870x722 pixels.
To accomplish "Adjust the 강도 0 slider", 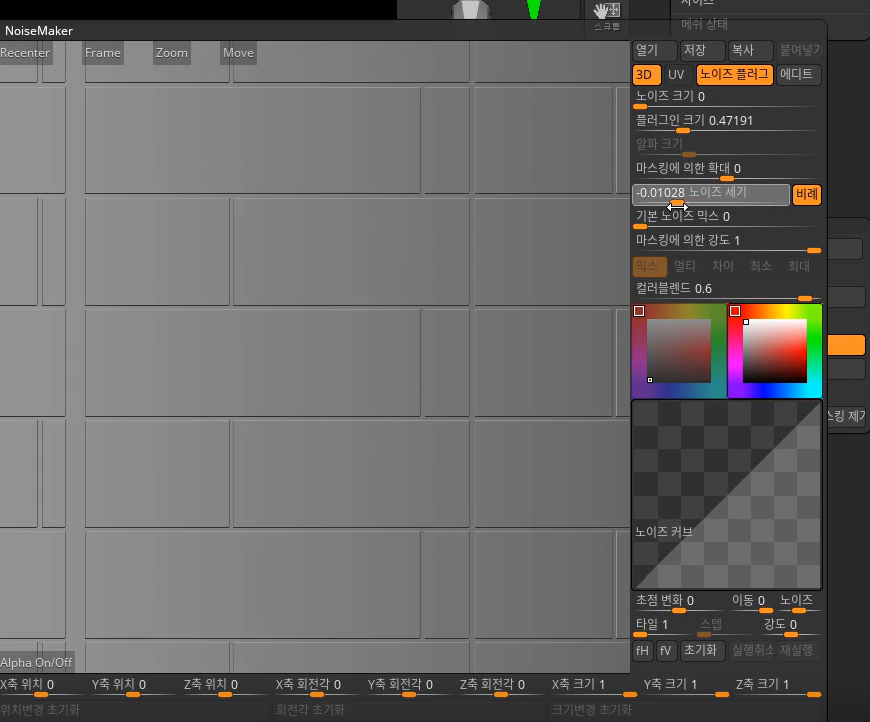I will click(x=791, y=627).
